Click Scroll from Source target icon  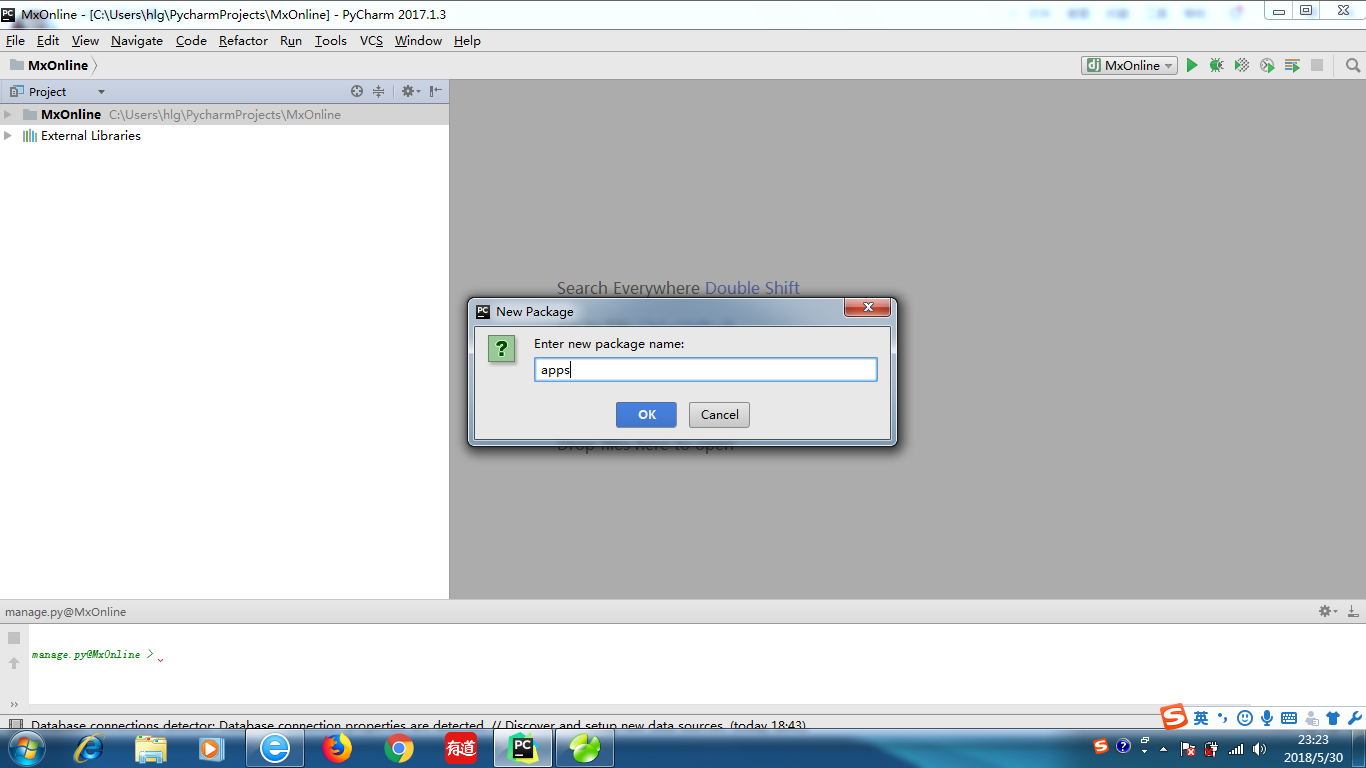coord(357,91)
